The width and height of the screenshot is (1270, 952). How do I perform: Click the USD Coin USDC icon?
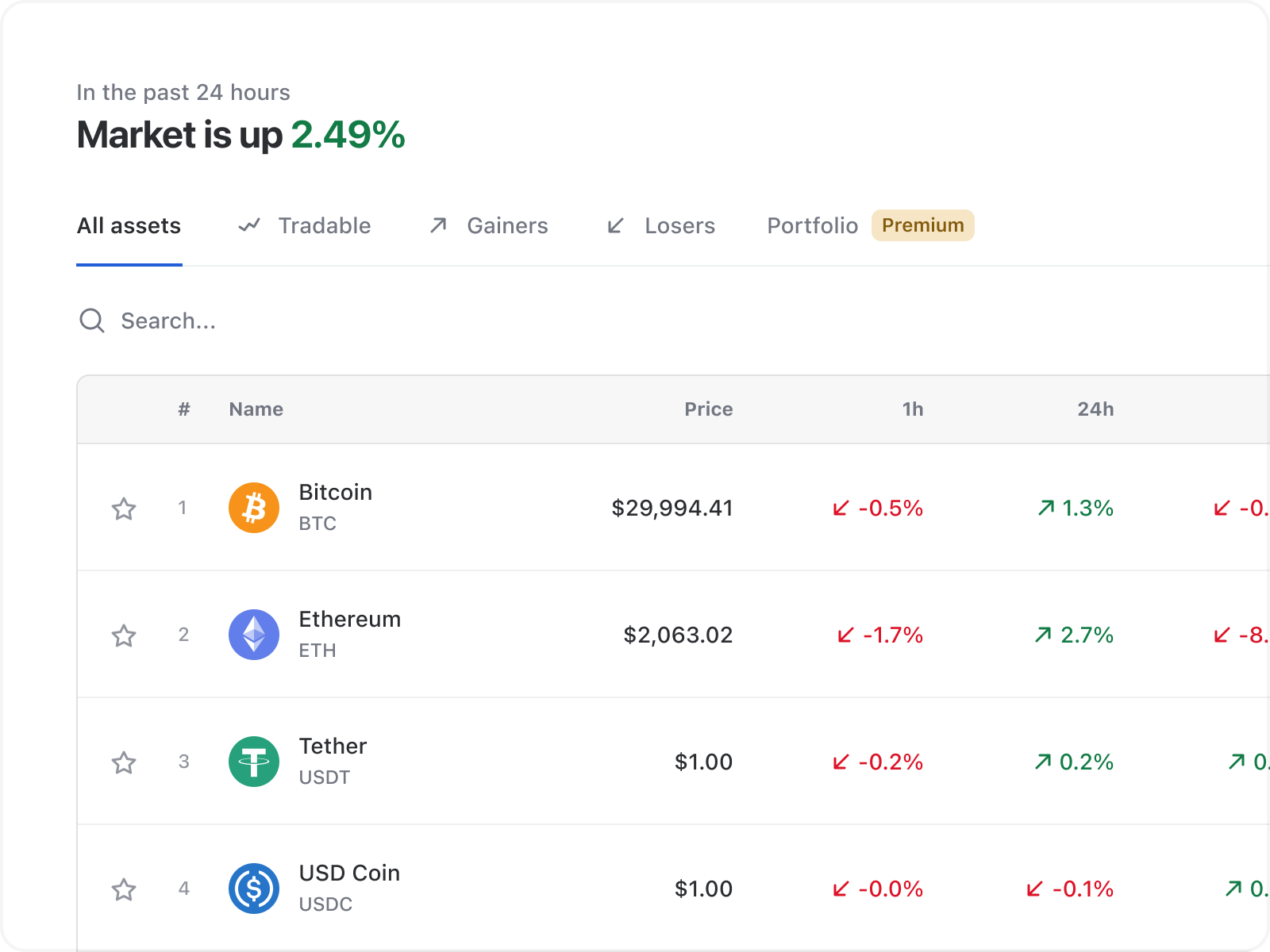(253, 889)
